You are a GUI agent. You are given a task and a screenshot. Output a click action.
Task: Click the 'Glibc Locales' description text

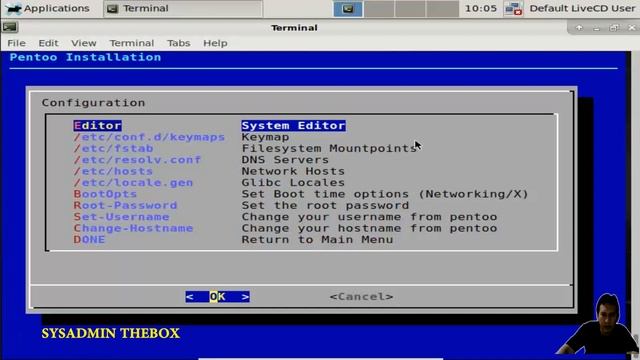[293, 183]
